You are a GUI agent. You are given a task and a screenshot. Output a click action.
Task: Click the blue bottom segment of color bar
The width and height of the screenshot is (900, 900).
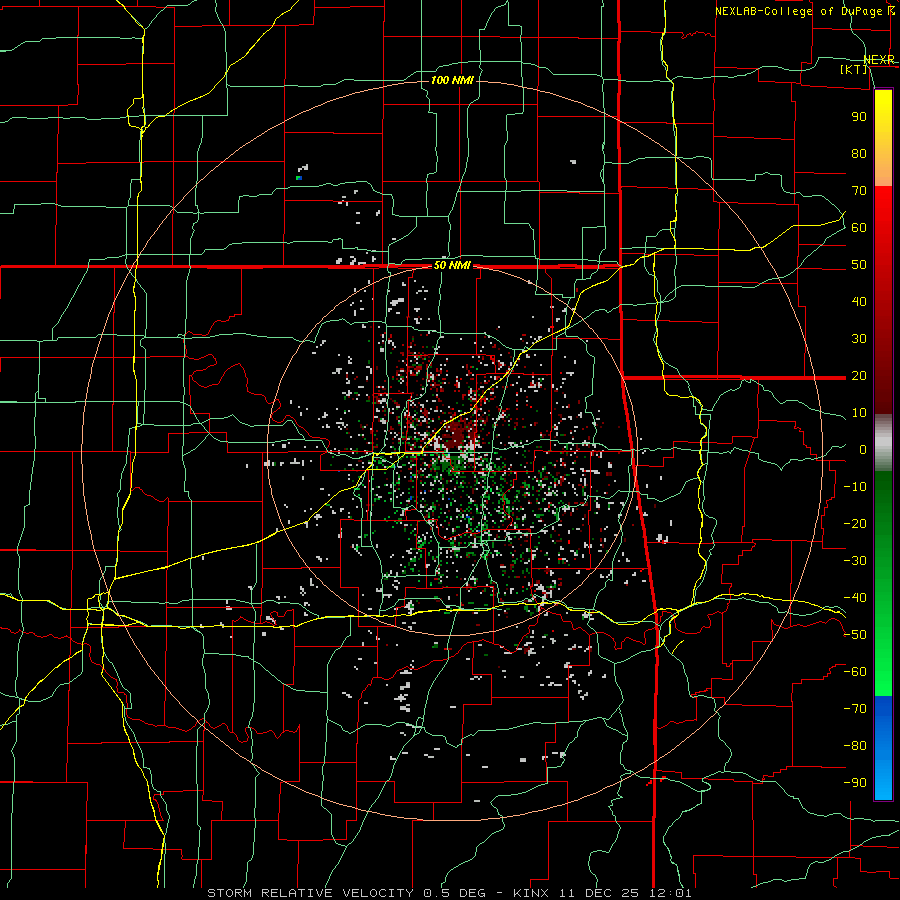tap(883, 748)
